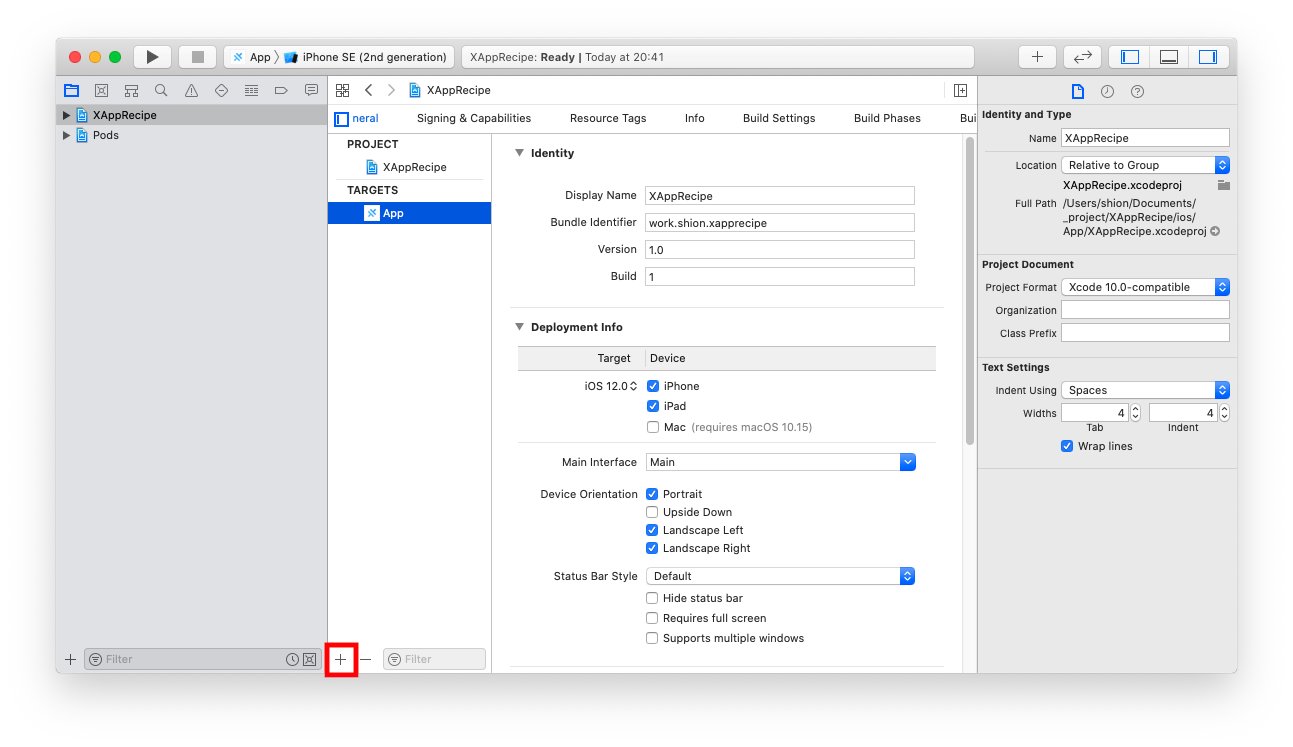The image size is (1293, 747).
Task: Show the Report navigator
Action: click(x=311, y=90)
